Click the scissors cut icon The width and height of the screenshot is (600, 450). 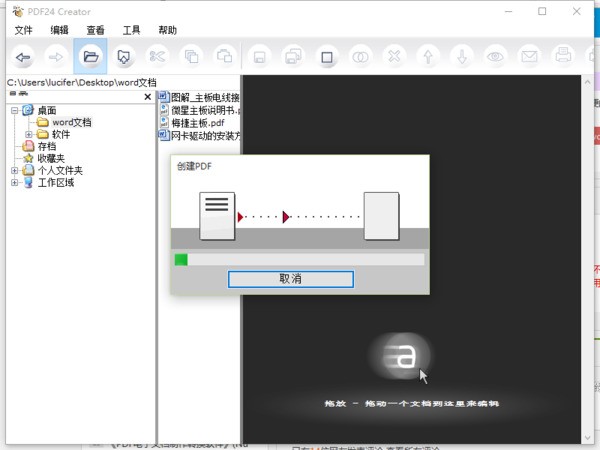[x=157, y=56]
